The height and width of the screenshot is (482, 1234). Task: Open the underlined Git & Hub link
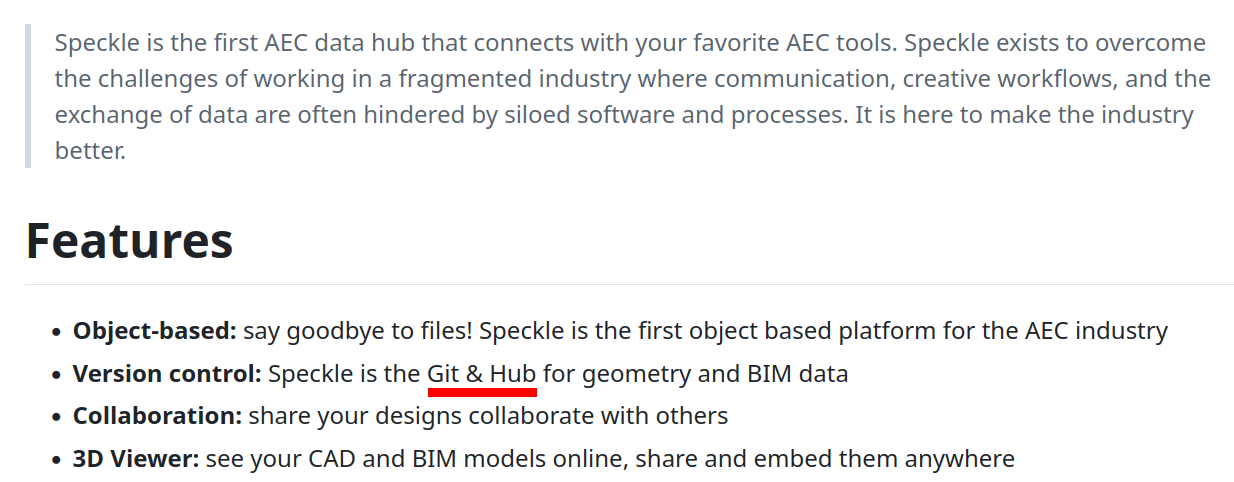coord(481,374)
